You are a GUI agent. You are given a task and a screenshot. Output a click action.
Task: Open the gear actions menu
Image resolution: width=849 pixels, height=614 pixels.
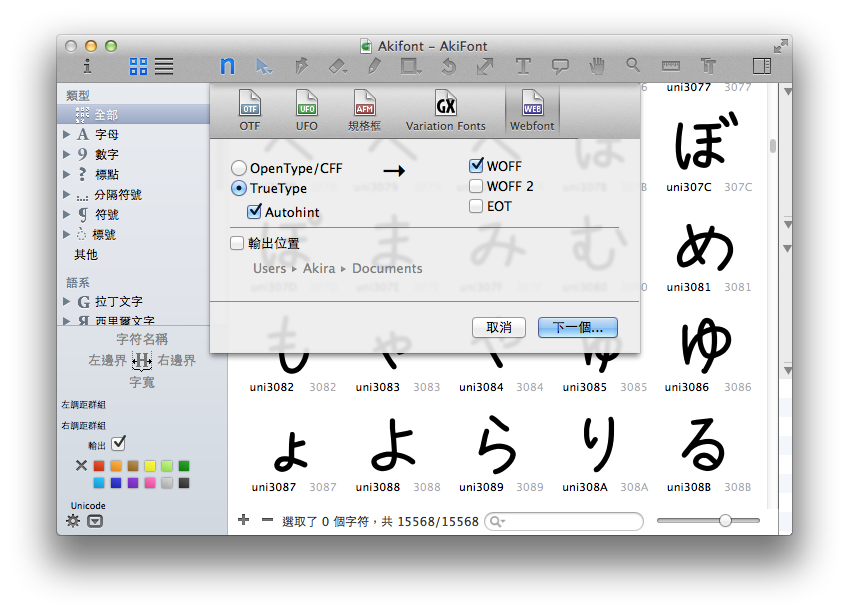[x=73, y=521]
